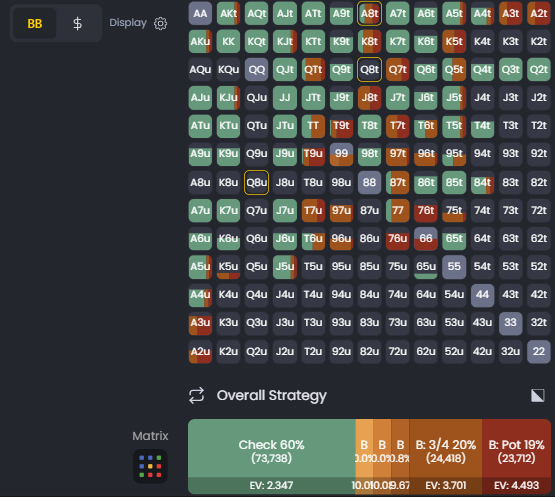Viewport: 555px width, 497px height.
Task: Select the Check 60% strategy bar
Action: [x=271, y=456]
